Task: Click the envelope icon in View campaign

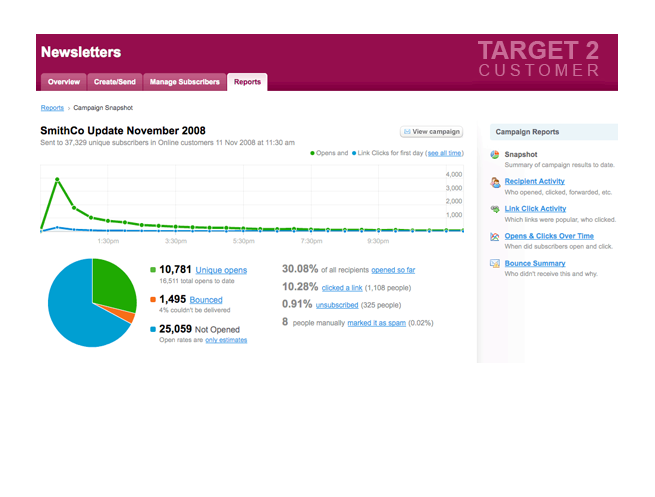Action: click(x=407, y=132)
